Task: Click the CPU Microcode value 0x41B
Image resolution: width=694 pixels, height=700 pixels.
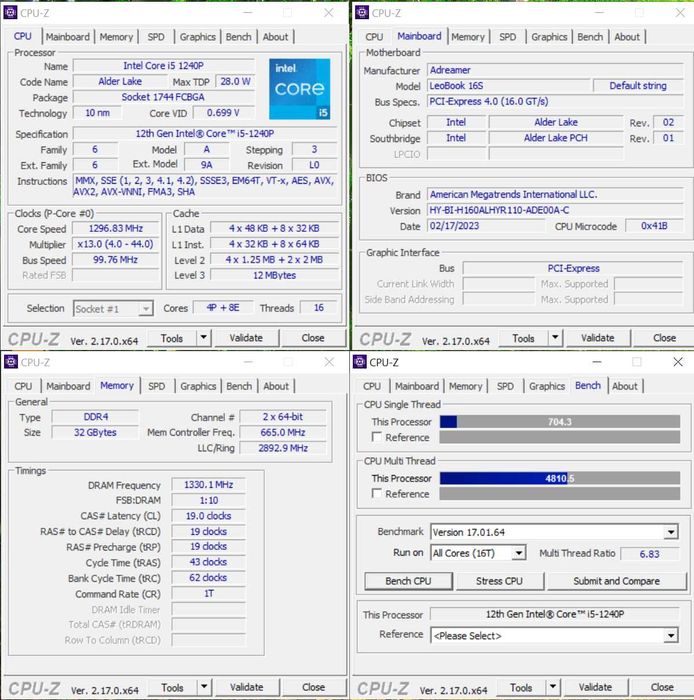Action: pos(654,226)
